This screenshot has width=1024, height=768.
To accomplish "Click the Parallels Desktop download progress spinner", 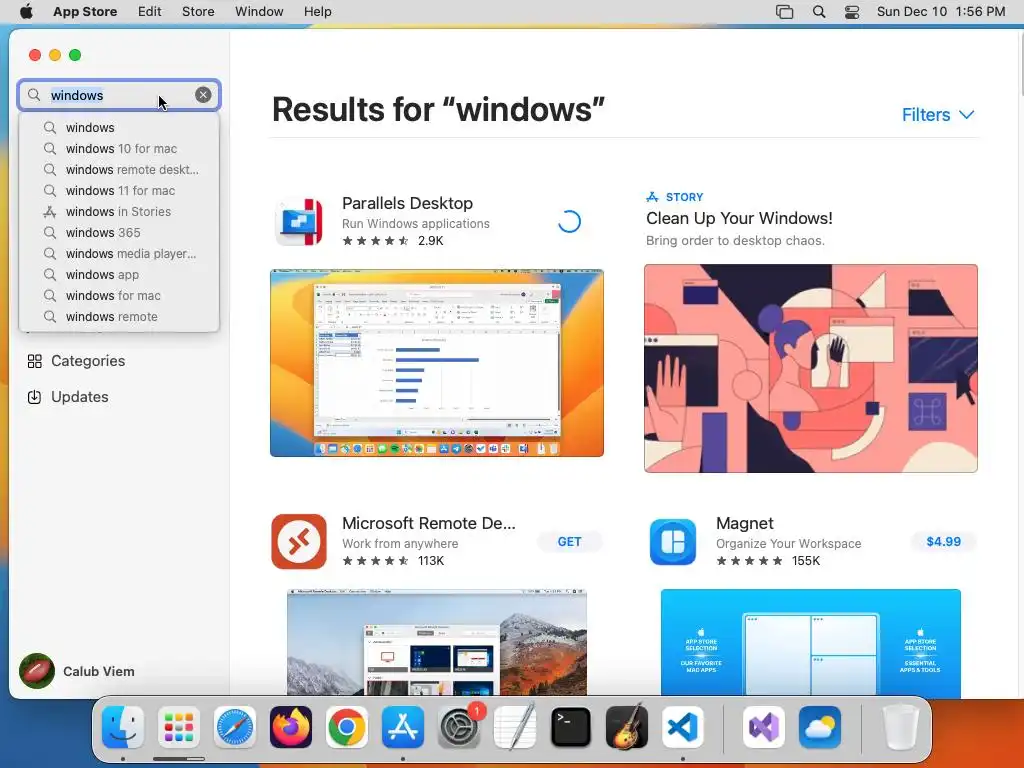I will (x=569, y=222).
